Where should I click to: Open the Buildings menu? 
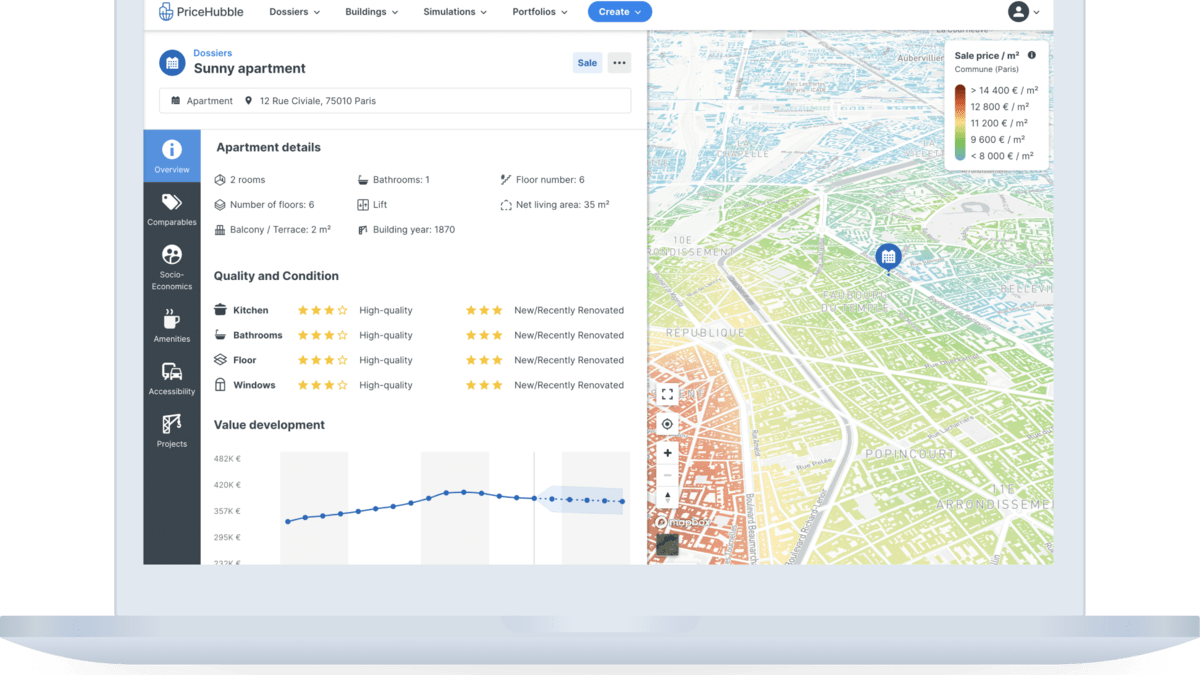point(371,12)
